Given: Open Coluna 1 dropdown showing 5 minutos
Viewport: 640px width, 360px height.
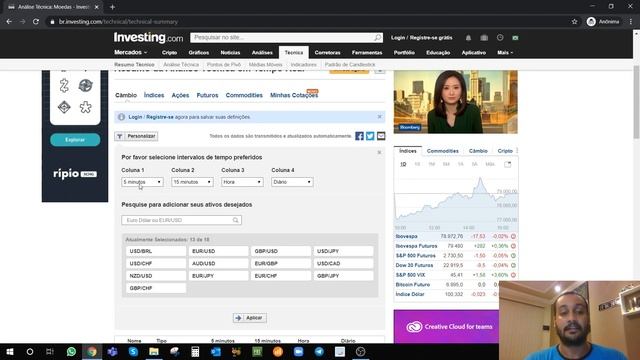Looking at the screenshot, I should (x=142, y=182).
